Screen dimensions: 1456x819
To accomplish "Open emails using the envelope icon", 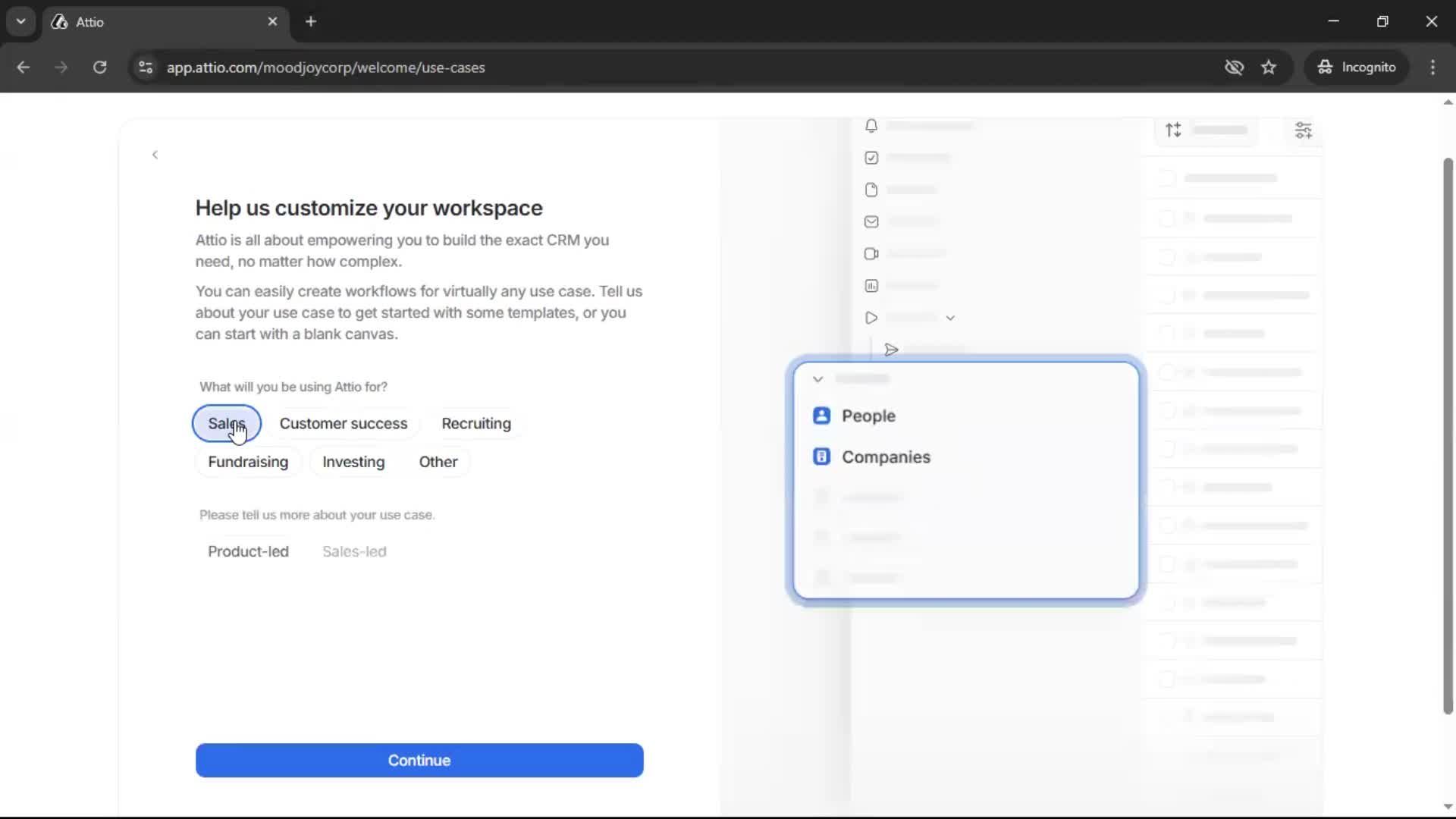I will point(871,221).
